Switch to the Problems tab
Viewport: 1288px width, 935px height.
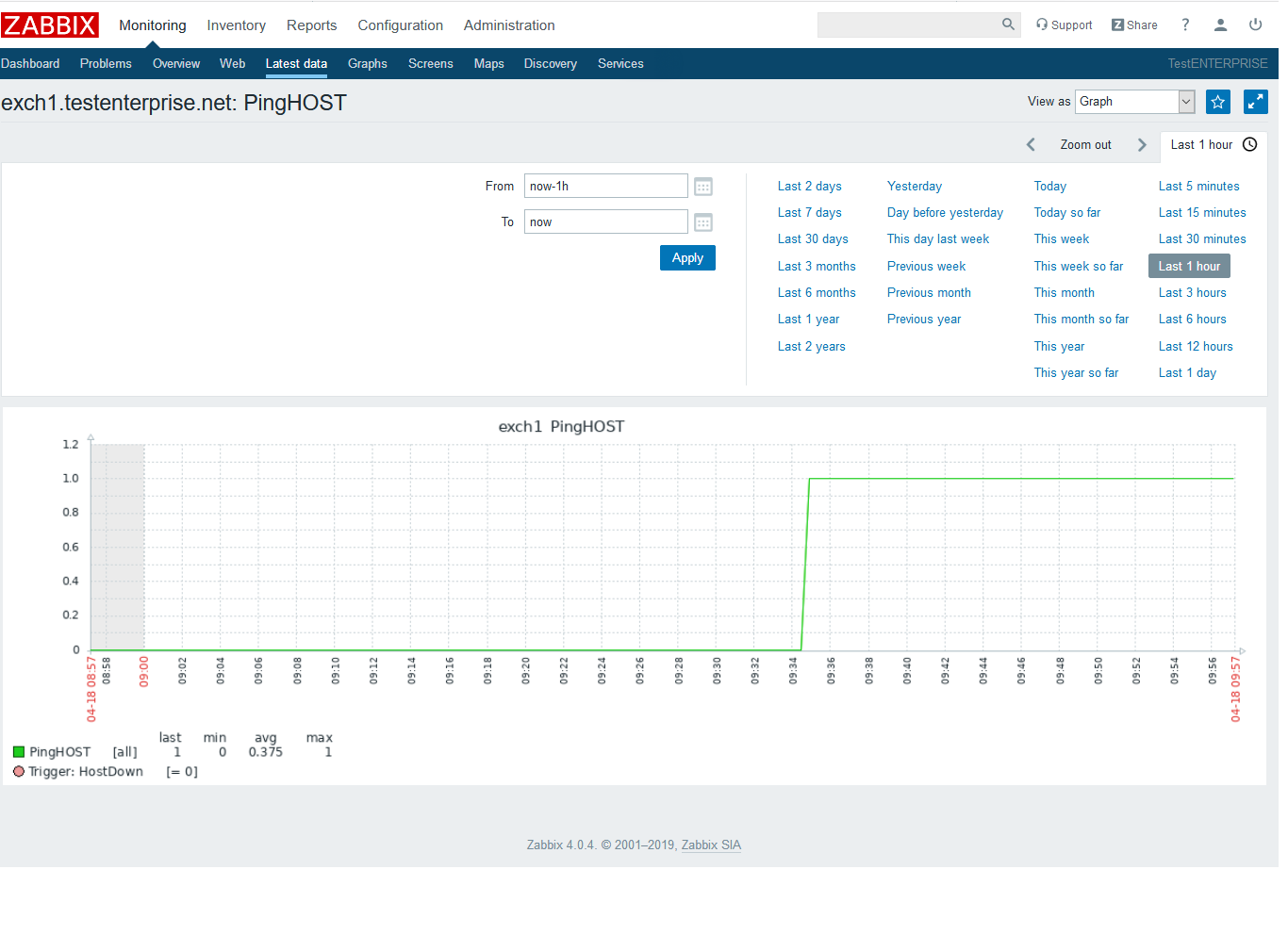(106, 64)
